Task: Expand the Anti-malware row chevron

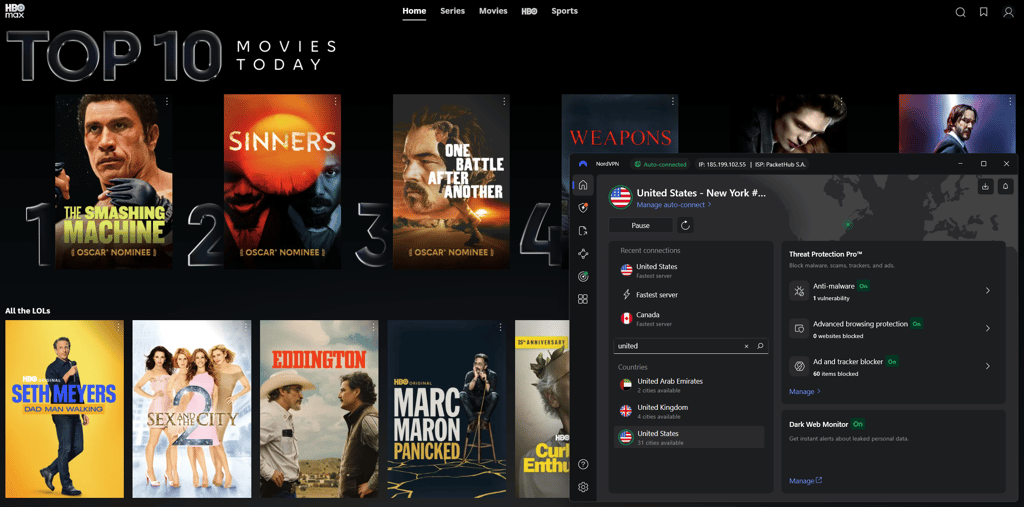Action: (987, 291)
